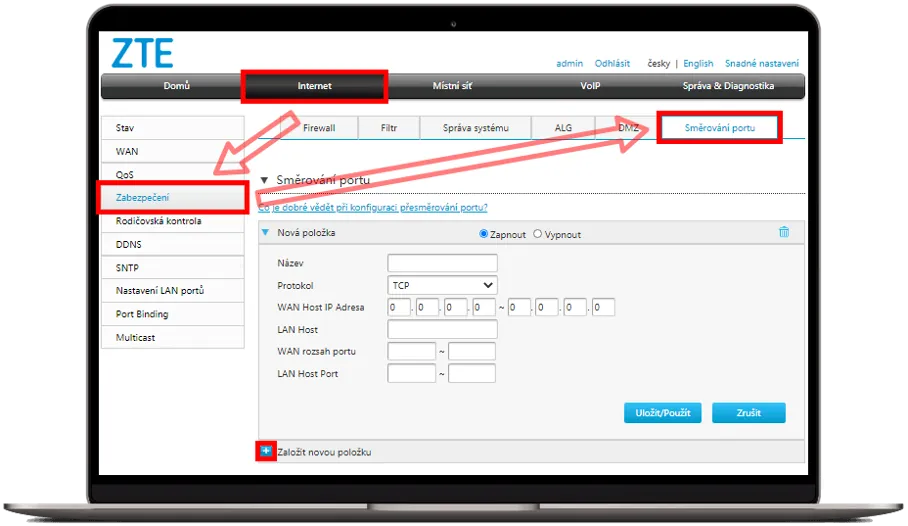The image size is (908, 526).
Task: Click the plus icon to add entry
Action: click(x=266, y=451)
